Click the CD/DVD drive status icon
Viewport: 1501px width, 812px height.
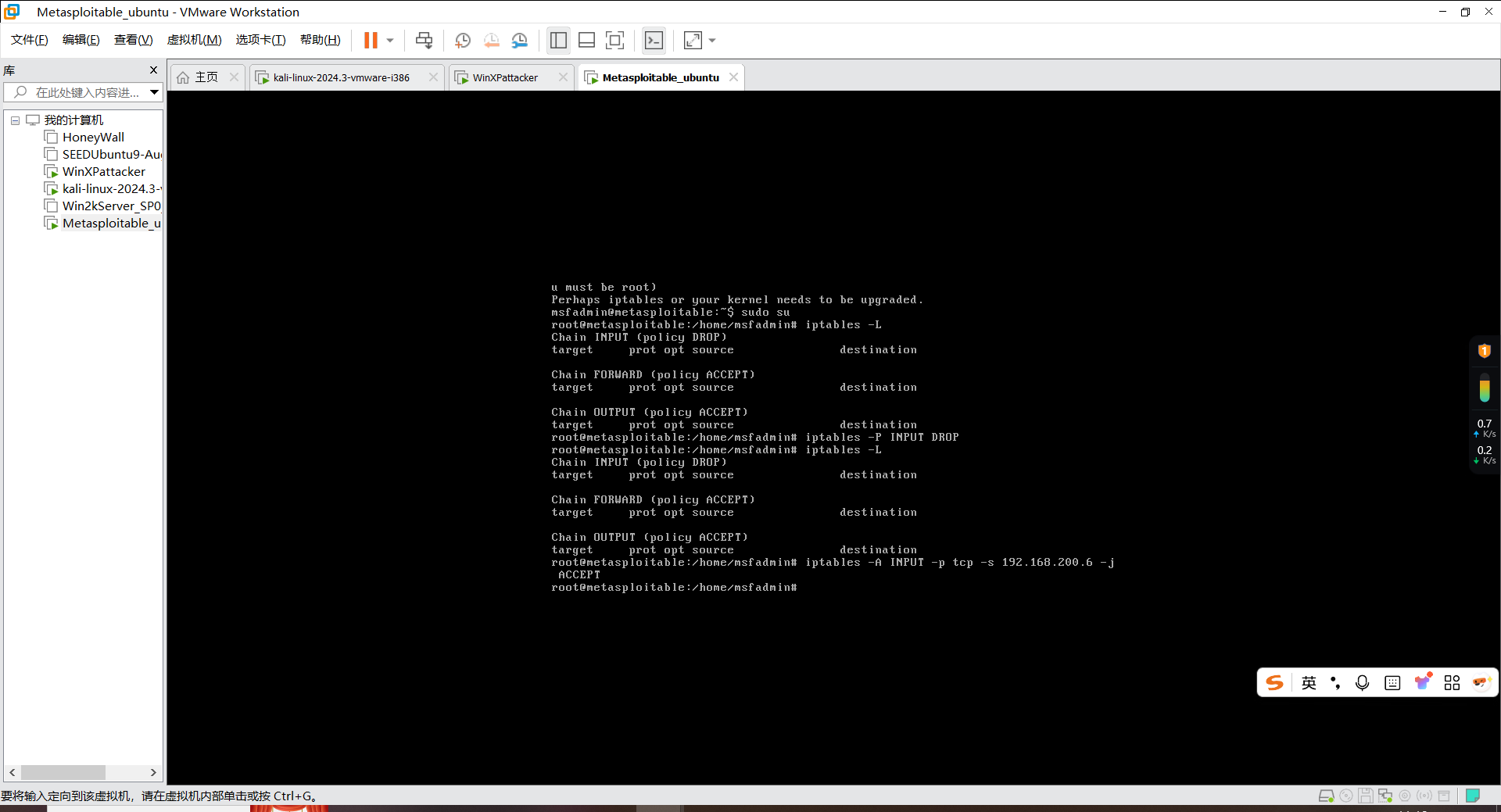pyautogui.click(x=1345, y=796)
